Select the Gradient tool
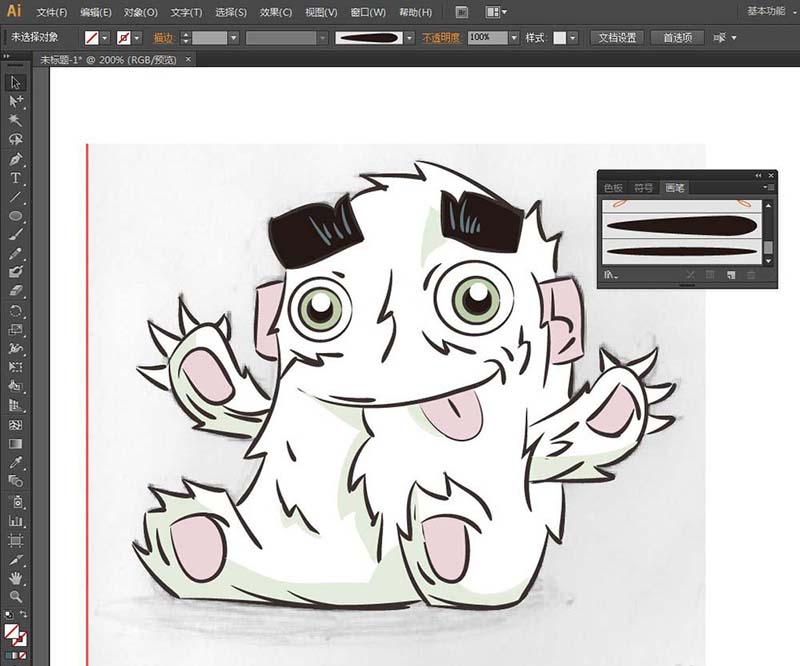Image resolution: width=800 pixels, height=666 pixels. (x=15, y=443)
